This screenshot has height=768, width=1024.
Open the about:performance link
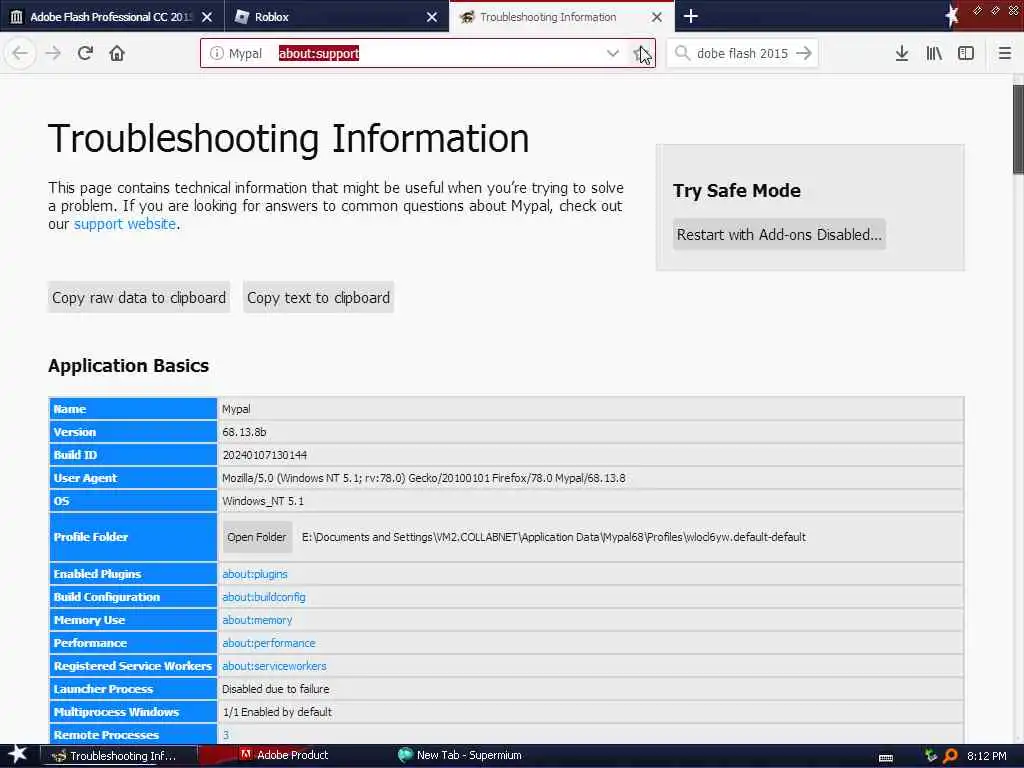tap(268, 643)
